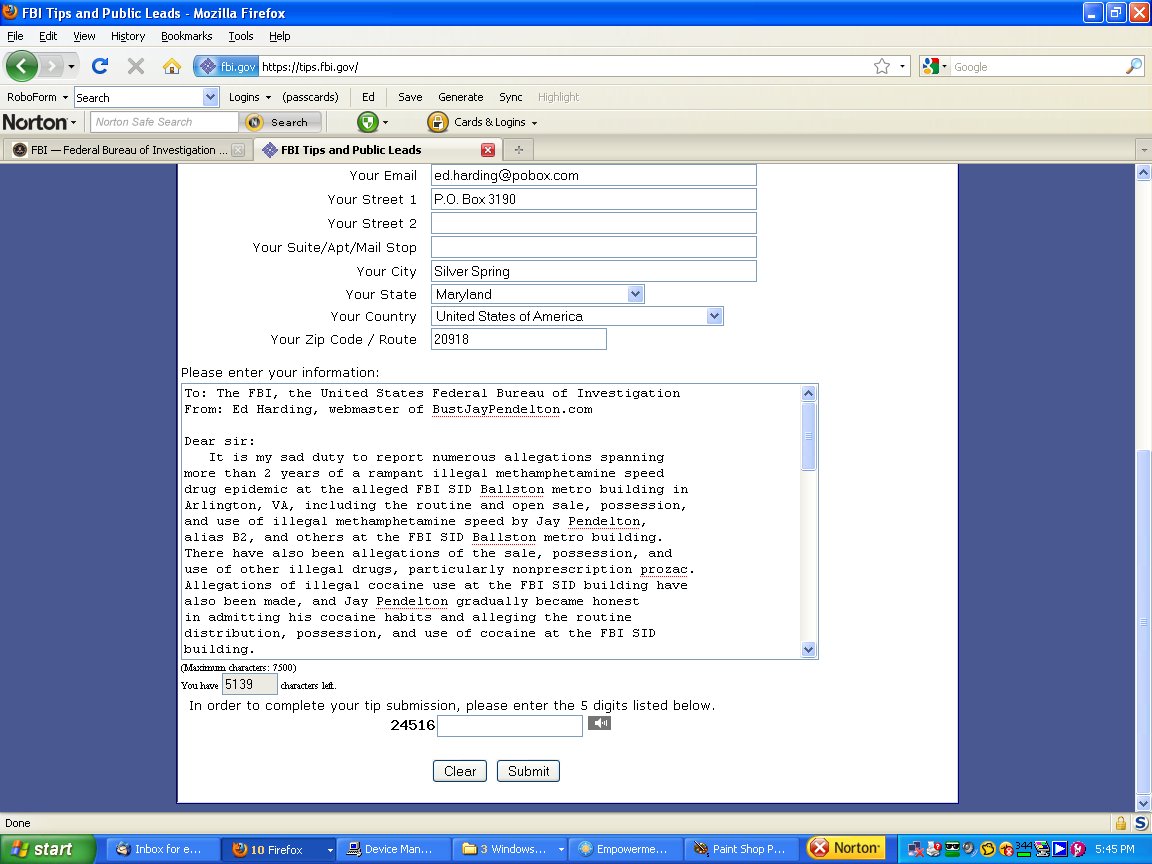Click the page scrollbar up arrow

coord(1143,173)
